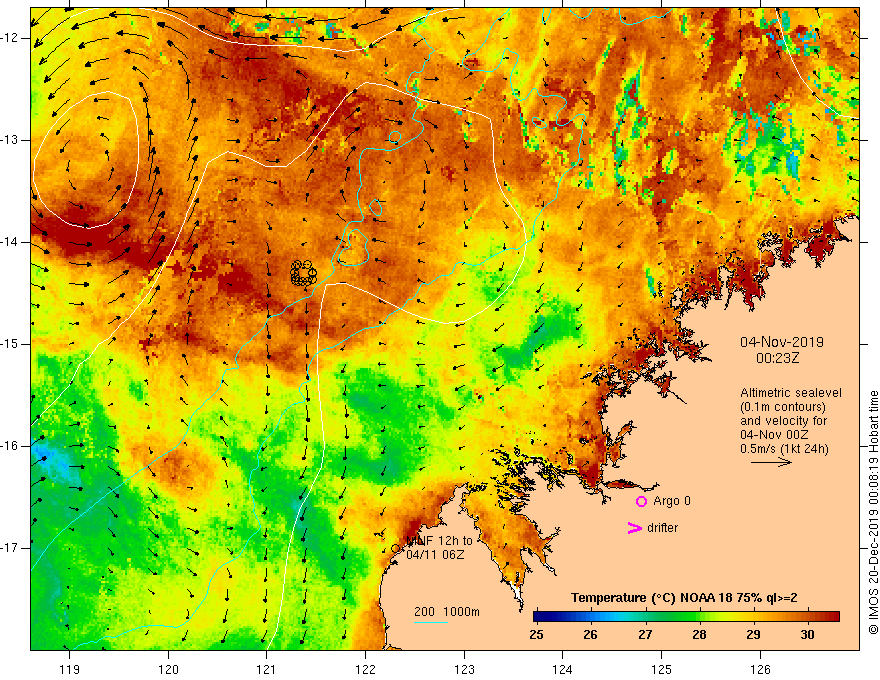Click the latitude axis label -15

(x=11, y=344)
